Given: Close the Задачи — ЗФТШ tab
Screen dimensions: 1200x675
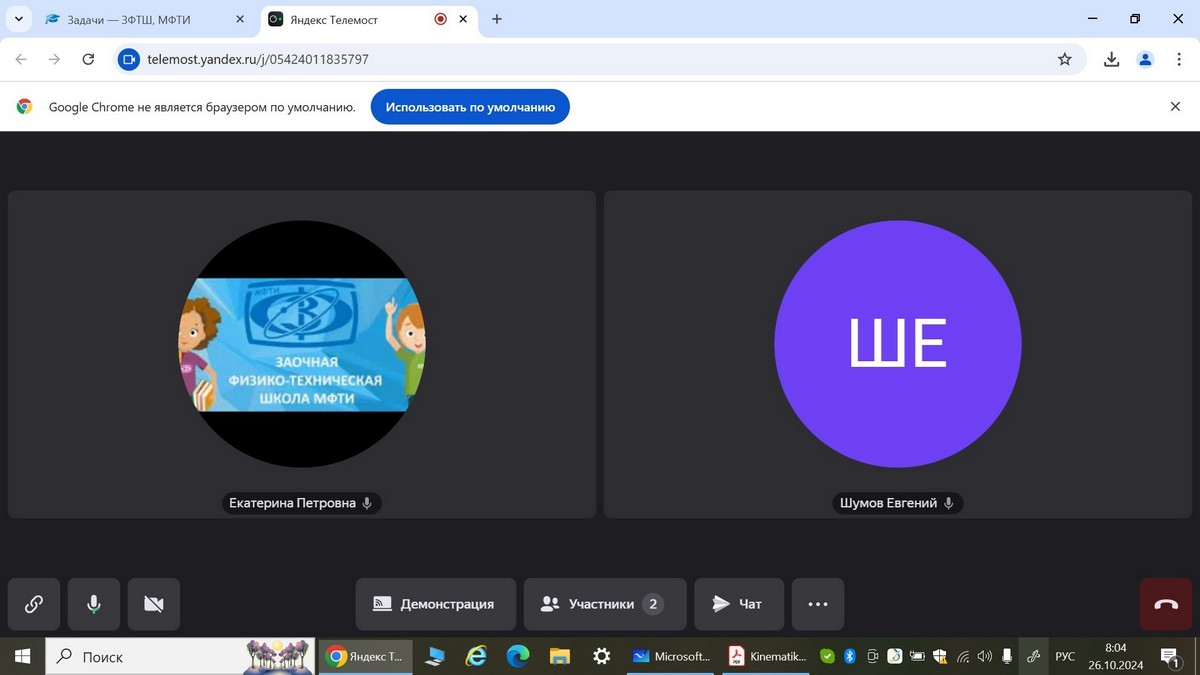Looking at the screenshot, I should (238, 19).
